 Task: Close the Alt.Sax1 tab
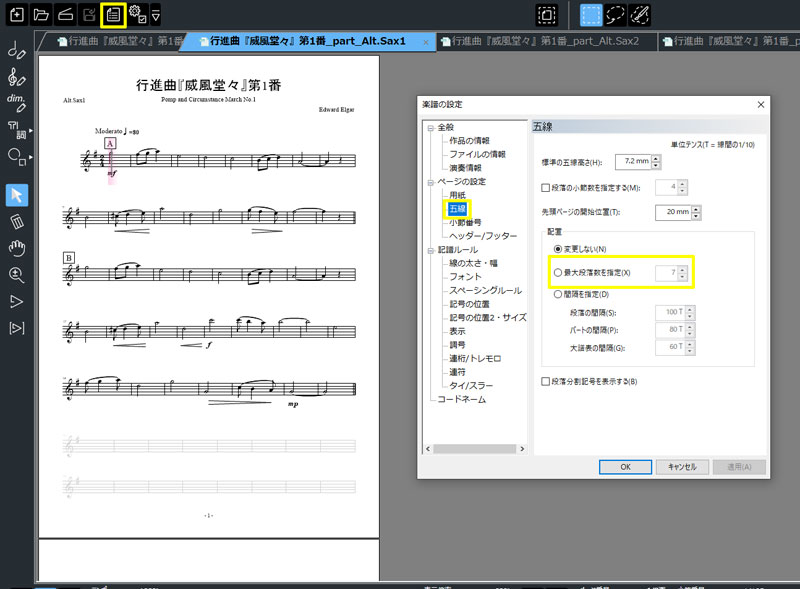pos(426,42)
